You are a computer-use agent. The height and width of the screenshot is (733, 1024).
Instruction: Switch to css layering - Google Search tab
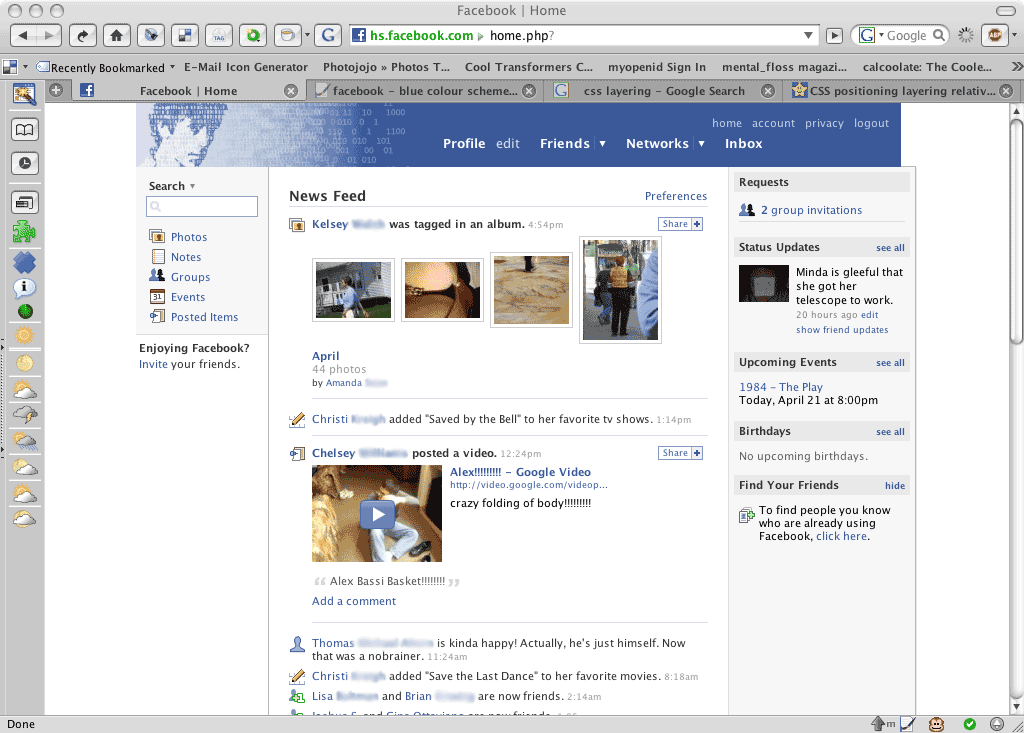[664, 91]
